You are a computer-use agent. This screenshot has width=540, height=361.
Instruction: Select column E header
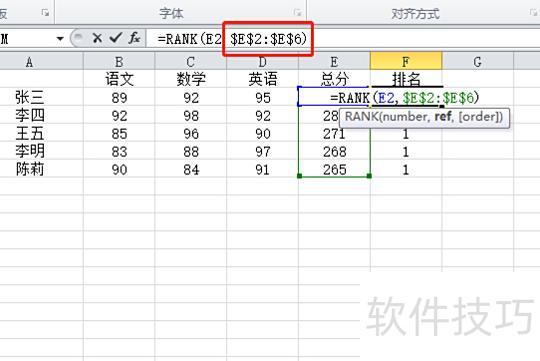tap(334, 62)
